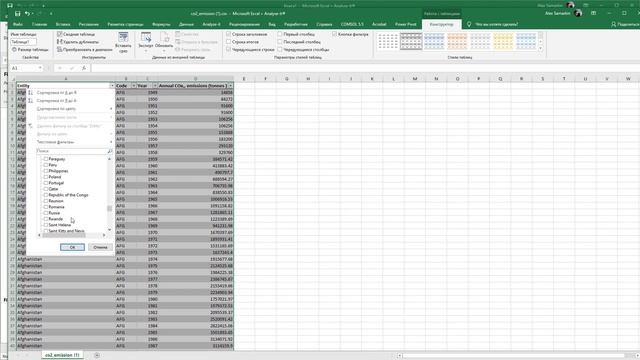
Task: Toggle the Banded Rows checkbox
Action: pos(229,49)
